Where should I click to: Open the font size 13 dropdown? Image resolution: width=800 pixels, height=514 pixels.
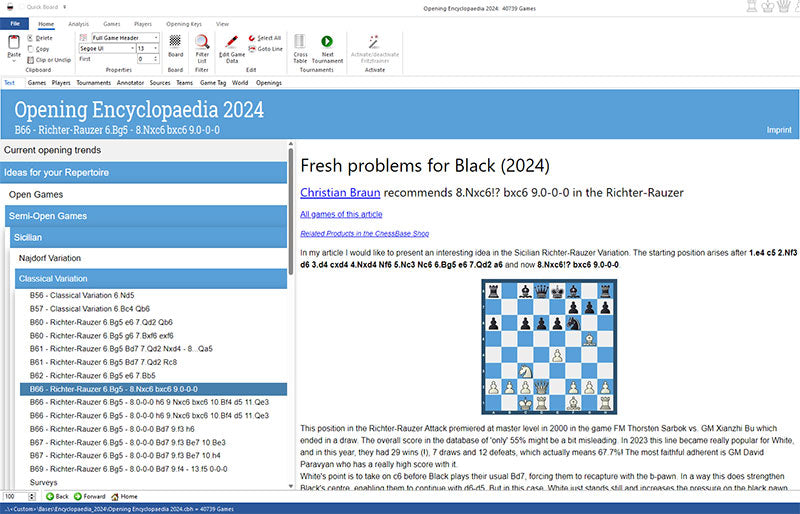[154, 48]
